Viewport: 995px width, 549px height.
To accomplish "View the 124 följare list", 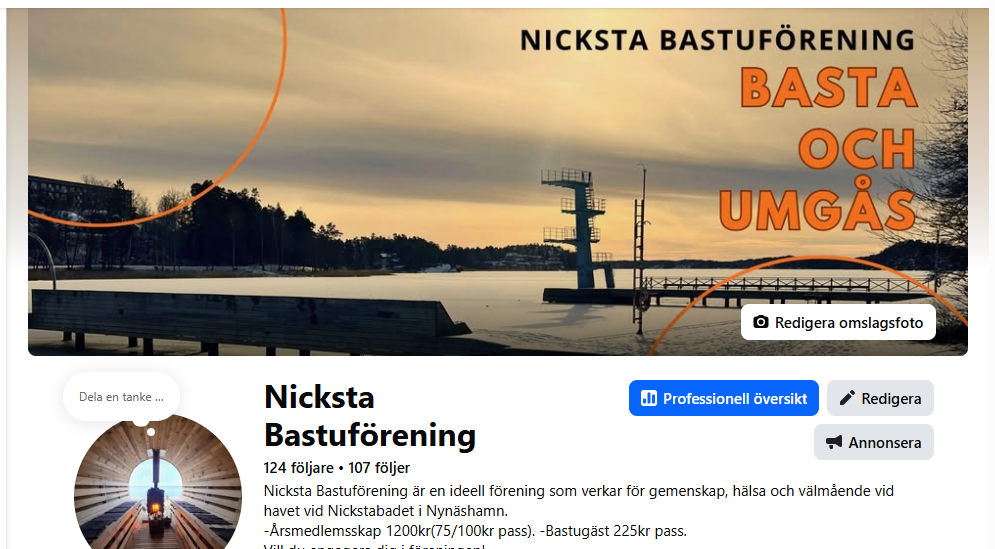I will [298, 468].
